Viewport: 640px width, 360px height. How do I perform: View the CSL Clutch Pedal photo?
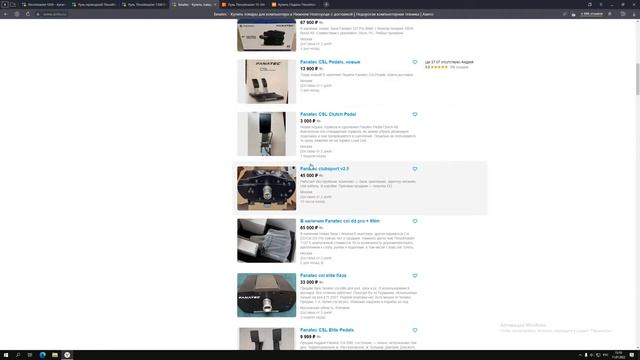(267, 134)
